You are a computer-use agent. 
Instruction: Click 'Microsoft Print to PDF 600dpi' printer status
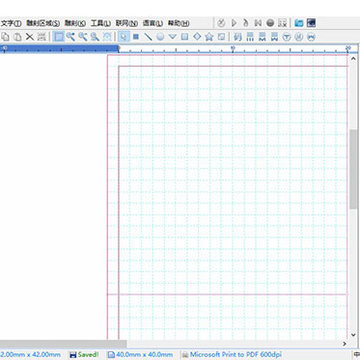tap(232, 354)
